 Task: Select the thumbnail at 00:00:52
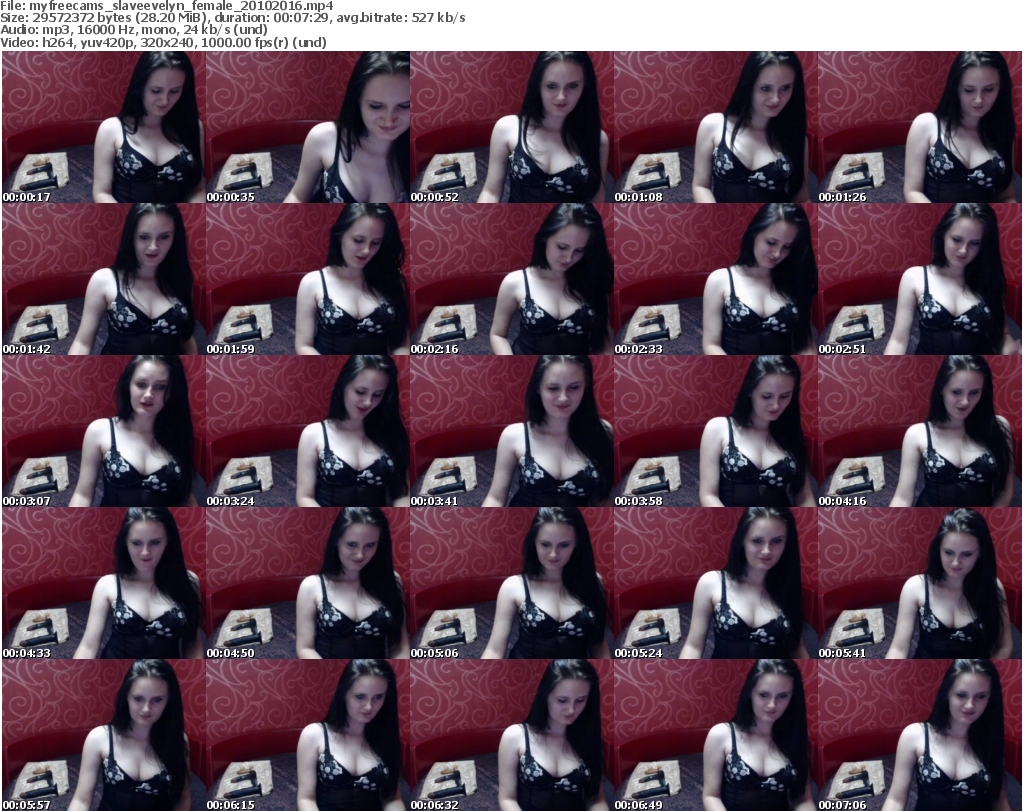pos(511,127)
